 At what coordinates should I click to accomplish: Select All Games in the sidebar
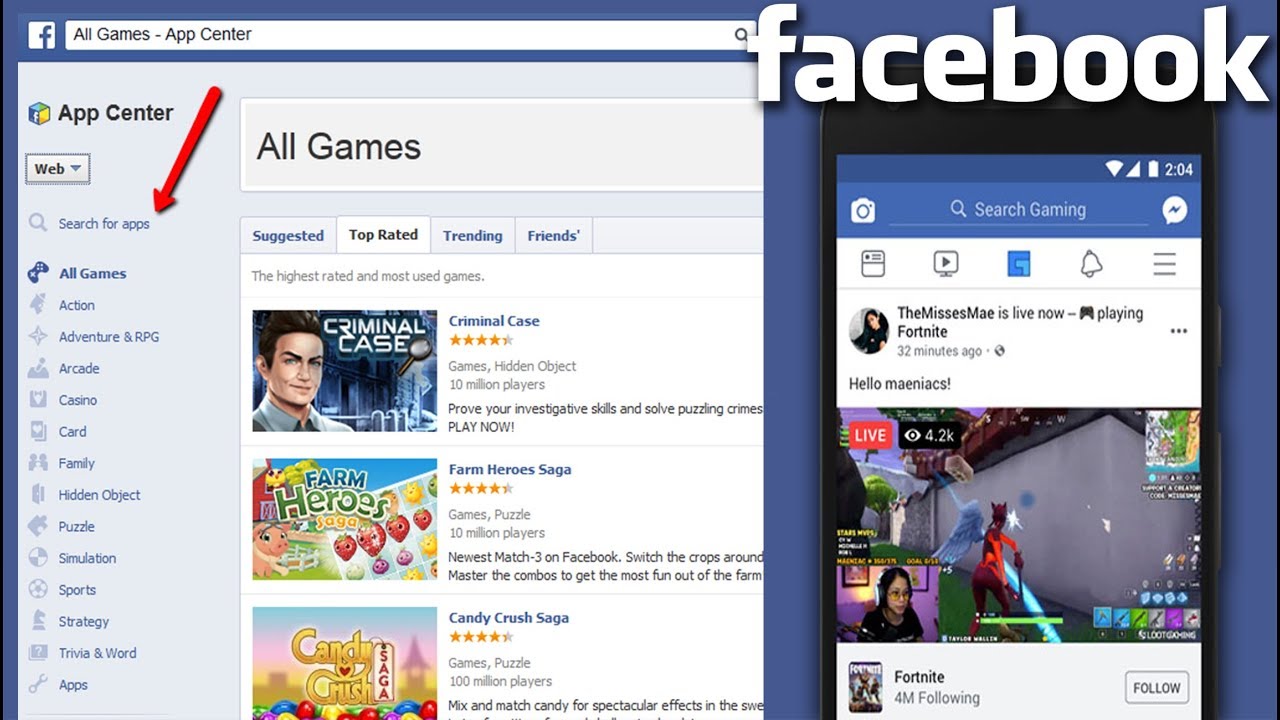tap(92, 273)
